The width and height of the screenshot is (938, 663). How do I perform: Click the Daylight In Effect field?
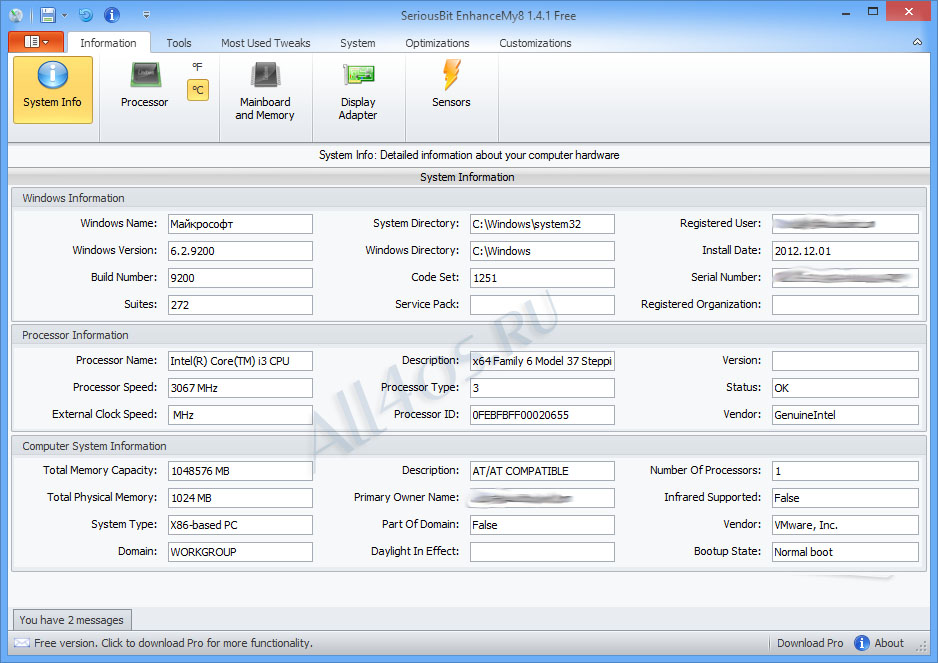click(x=542, y=552)
